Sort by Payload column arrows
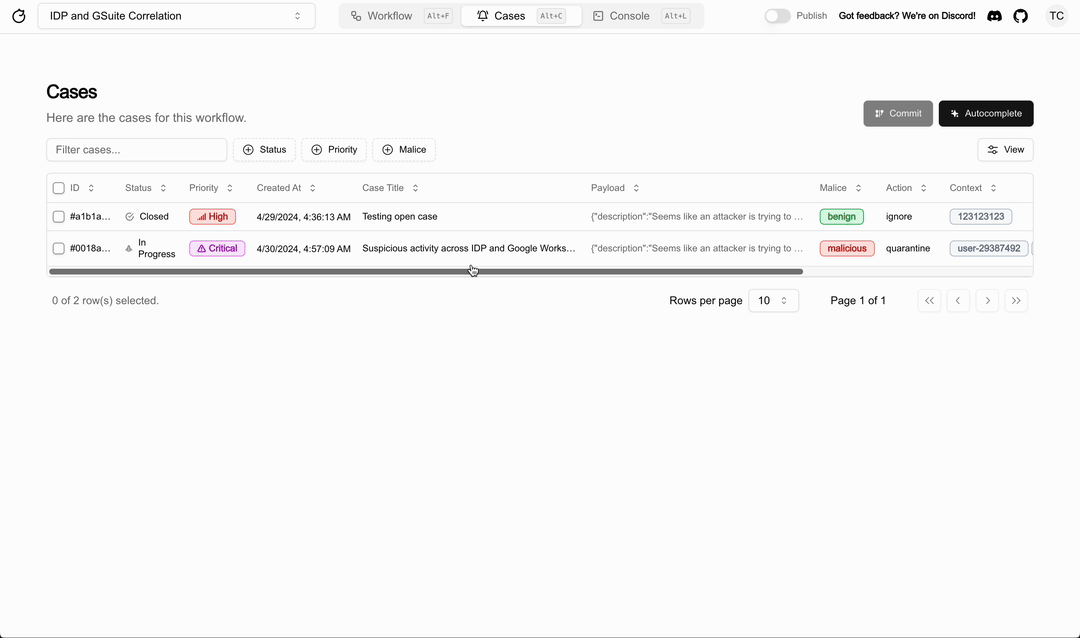 [x=636, y=188]
